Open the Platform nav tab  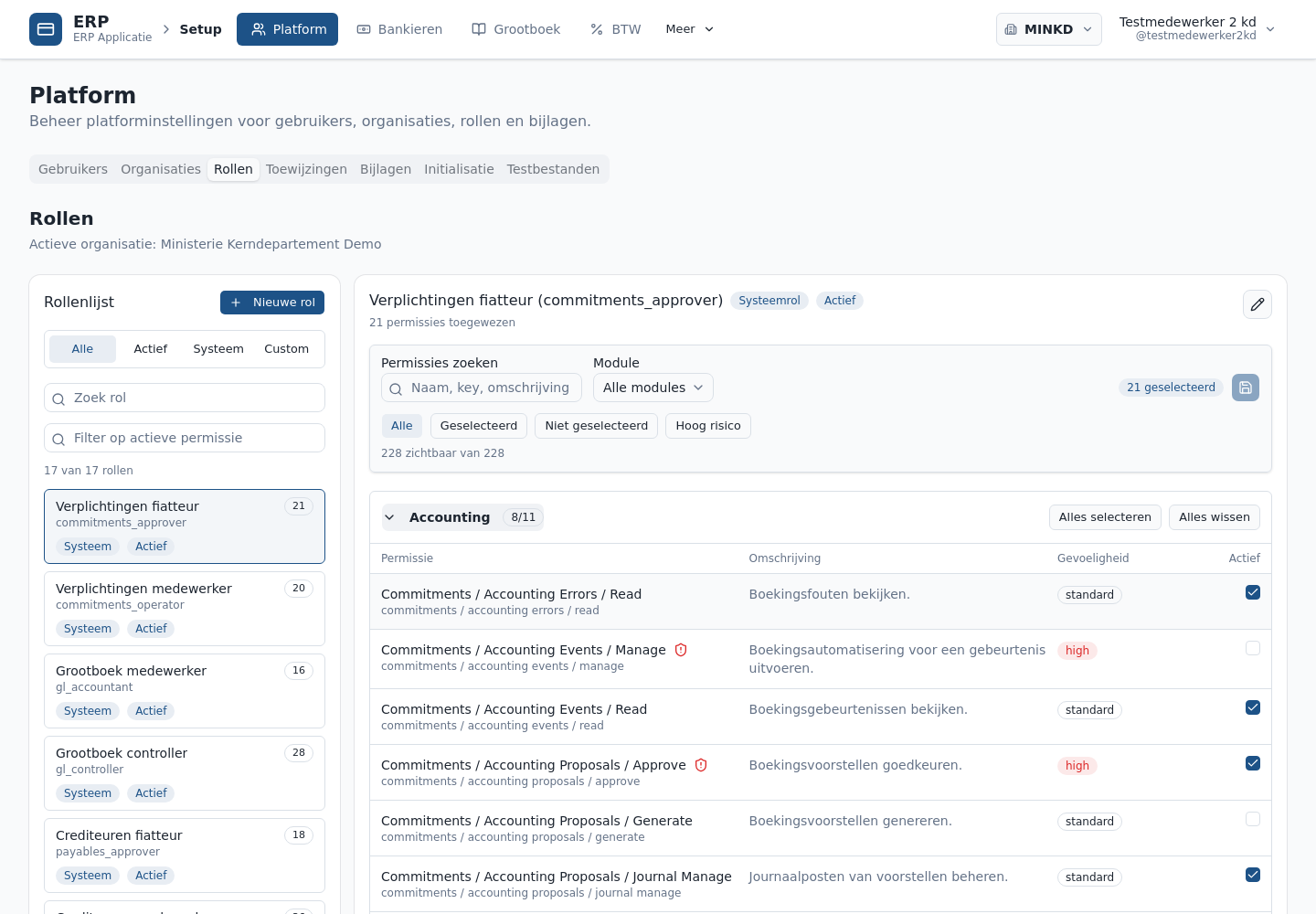[287, 29]
